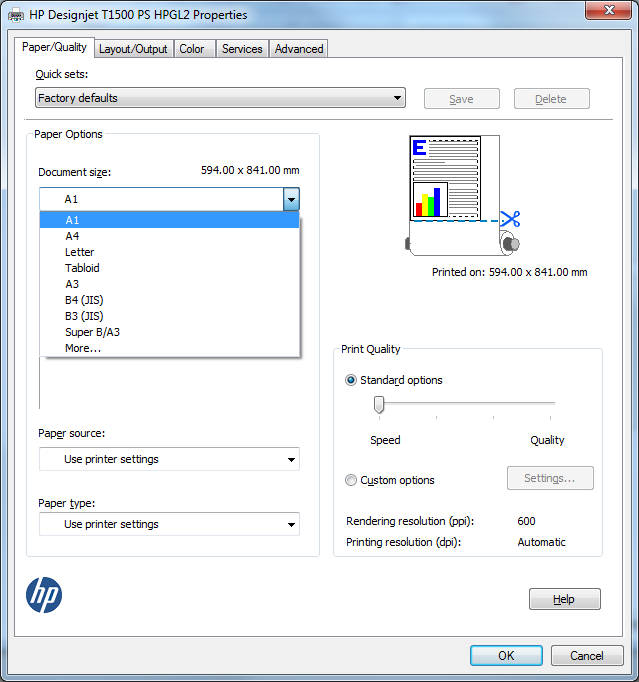Confirm with the OK button

506,655
